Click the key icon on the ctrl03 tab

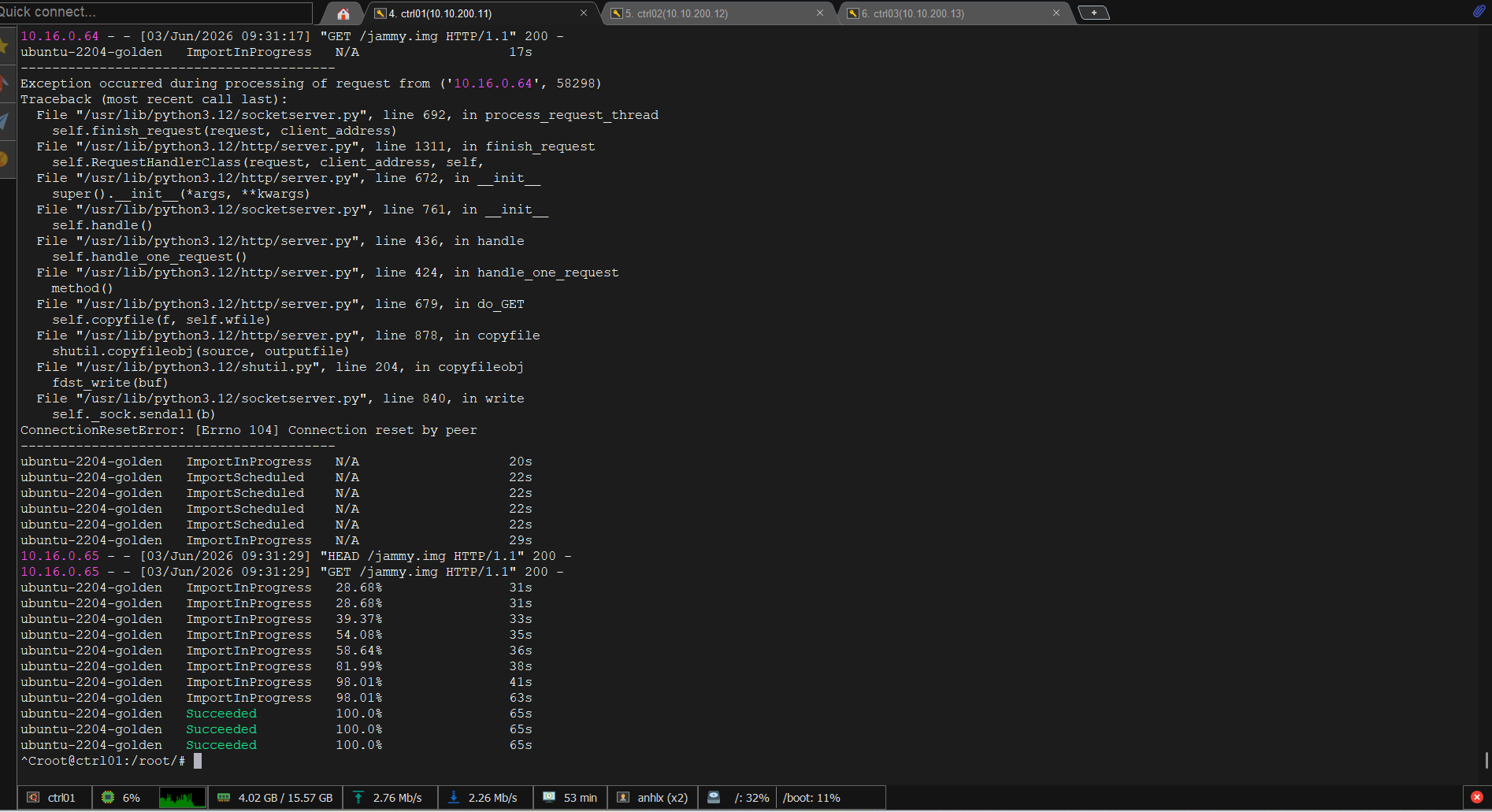coord(852,13)
